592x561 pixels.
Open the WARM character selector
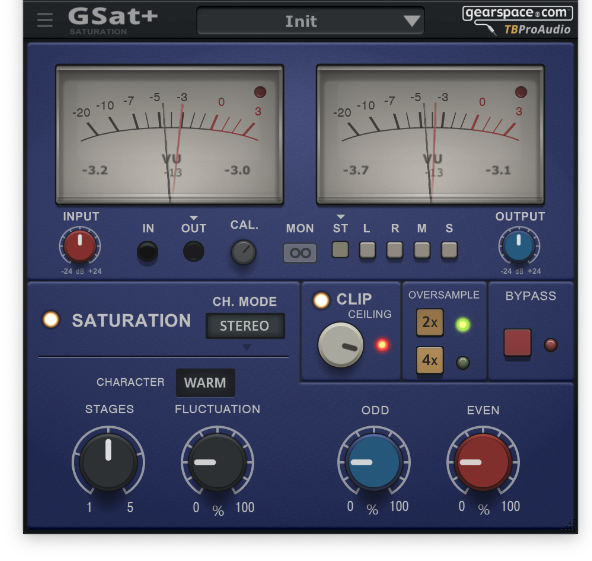pos(205,383)
